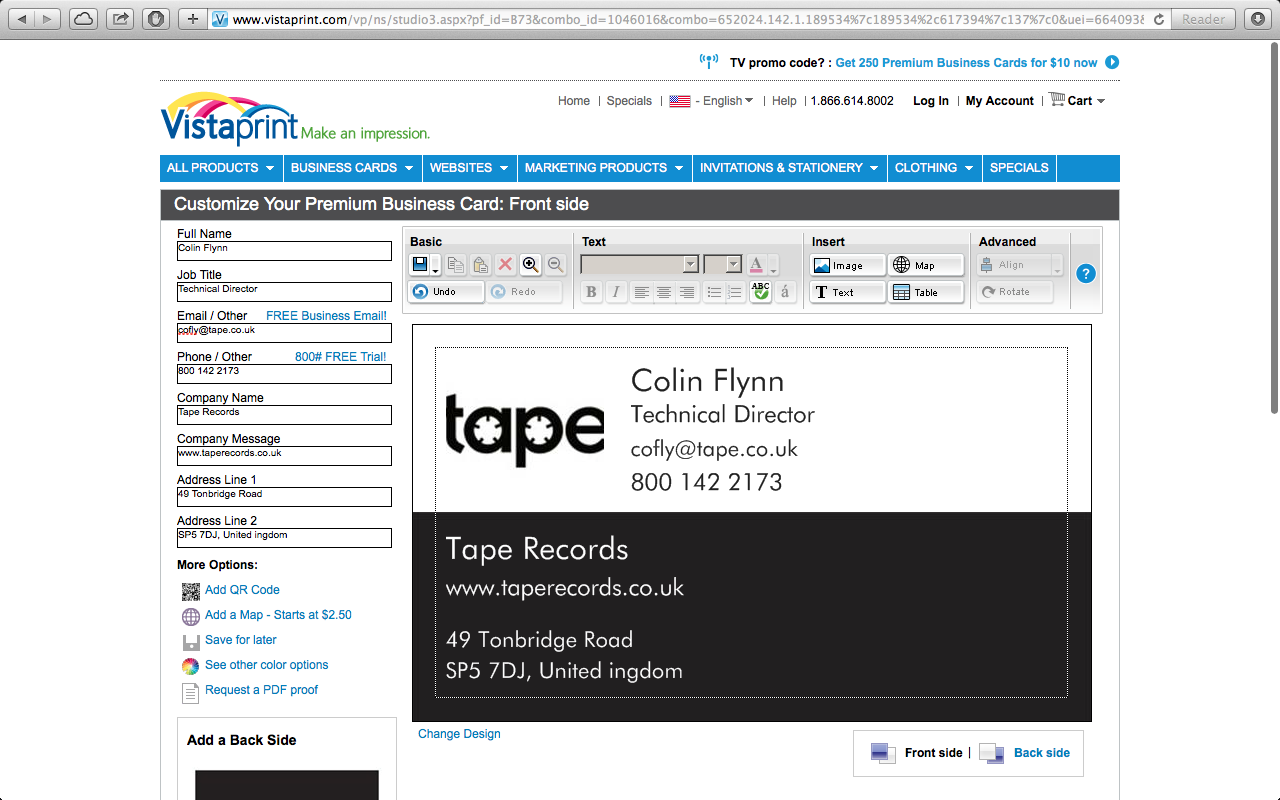Image resolution: width=1280 pixels, height=800 pixels.
Task: Align text right
Action: pos(687,292)
